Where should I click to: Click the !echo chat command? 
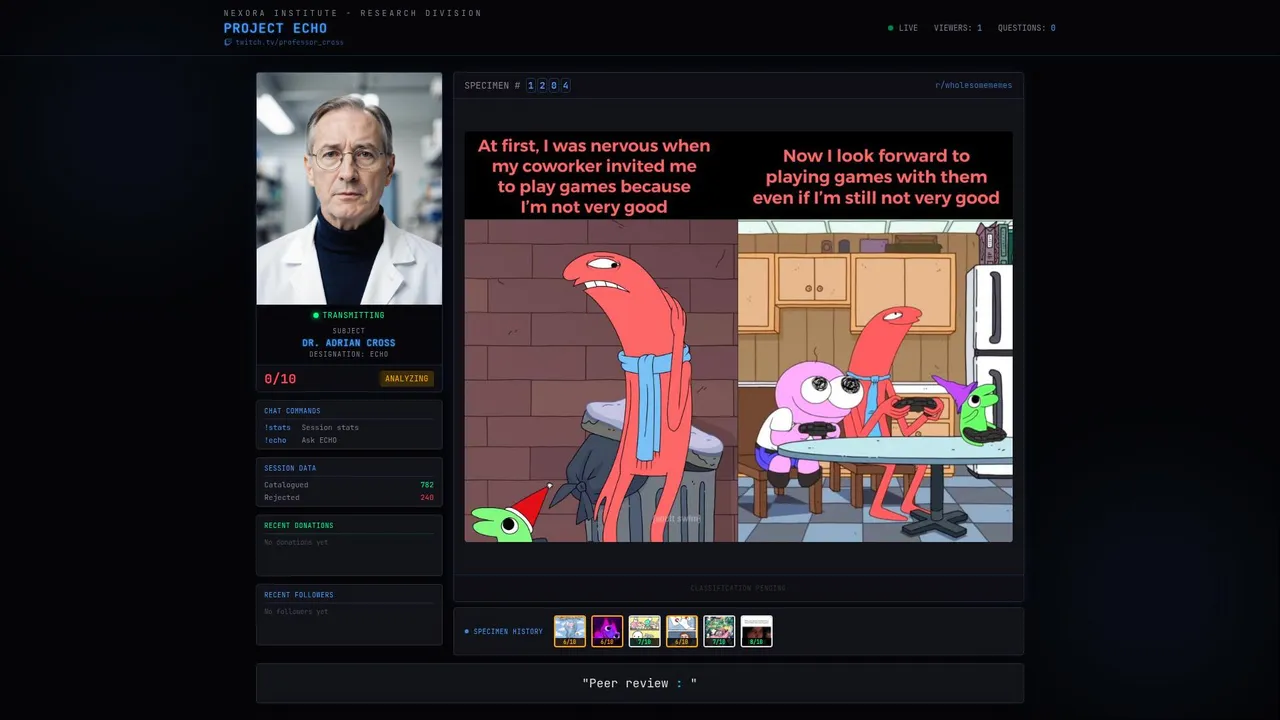[275, 440]
